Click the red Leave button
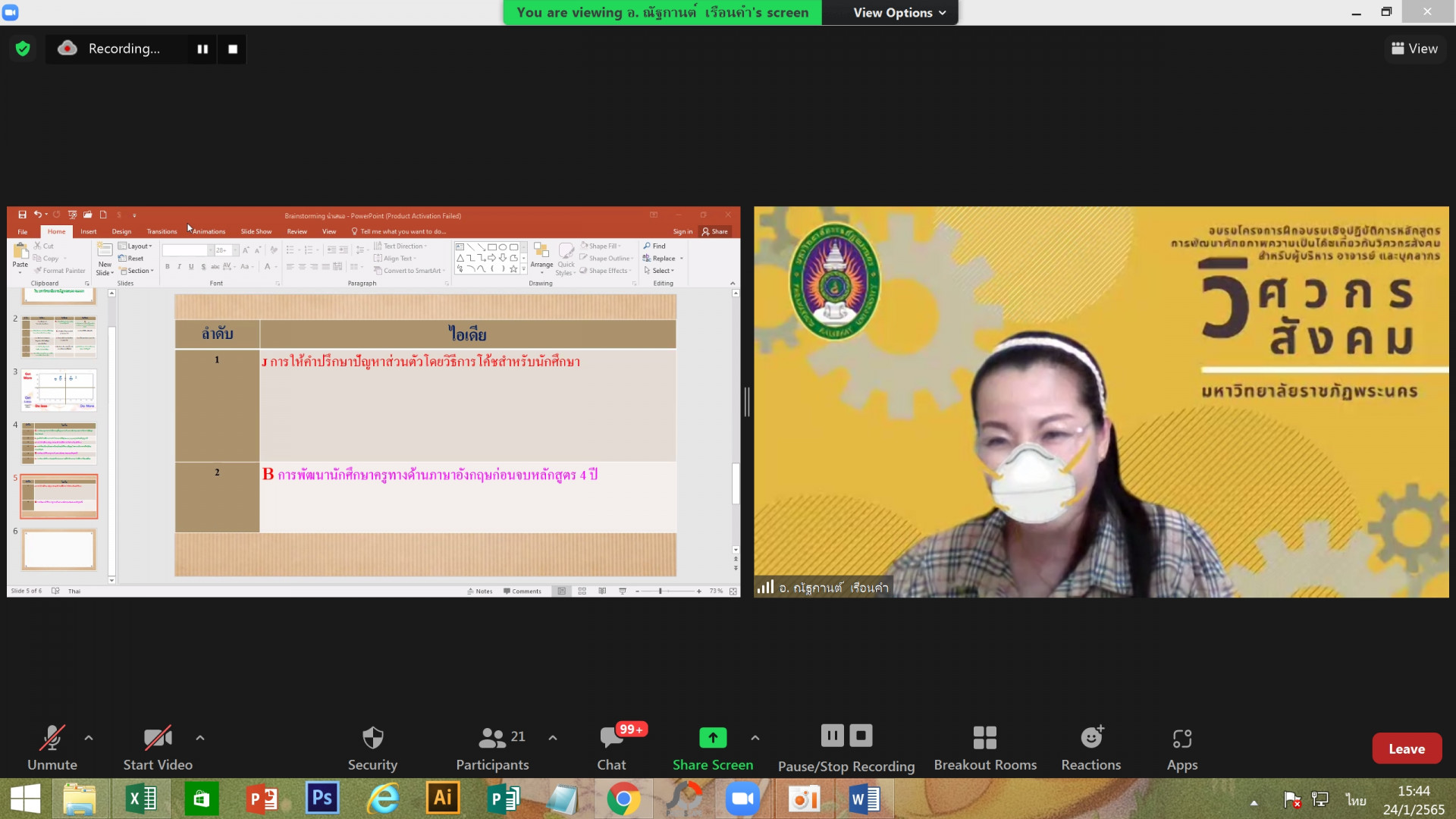The image size is (1456, 819). pyautogui.click(x=1407, y=748)
